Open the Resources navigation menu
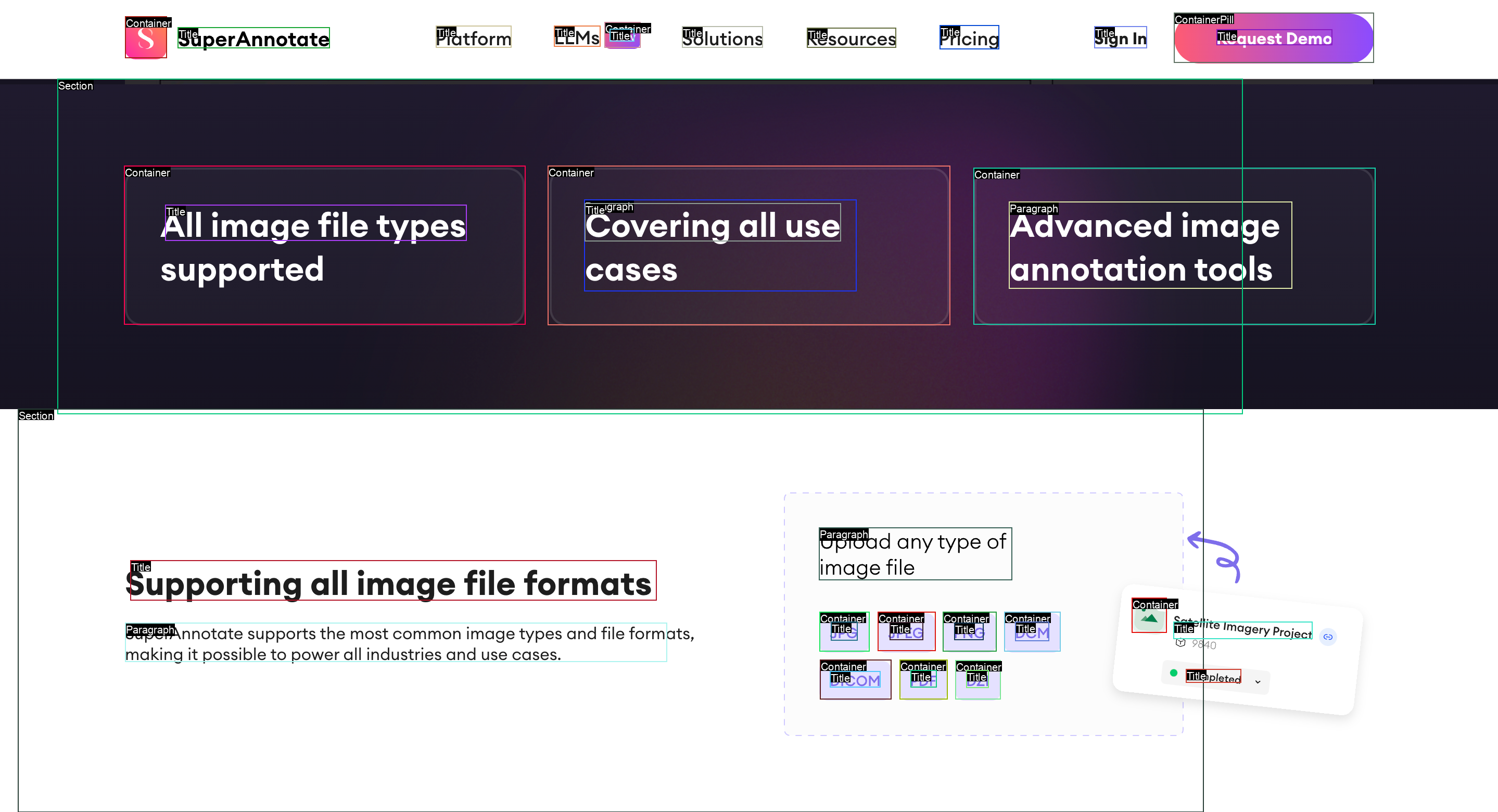This screenshot has width=1498, height=812. point(851,39)
